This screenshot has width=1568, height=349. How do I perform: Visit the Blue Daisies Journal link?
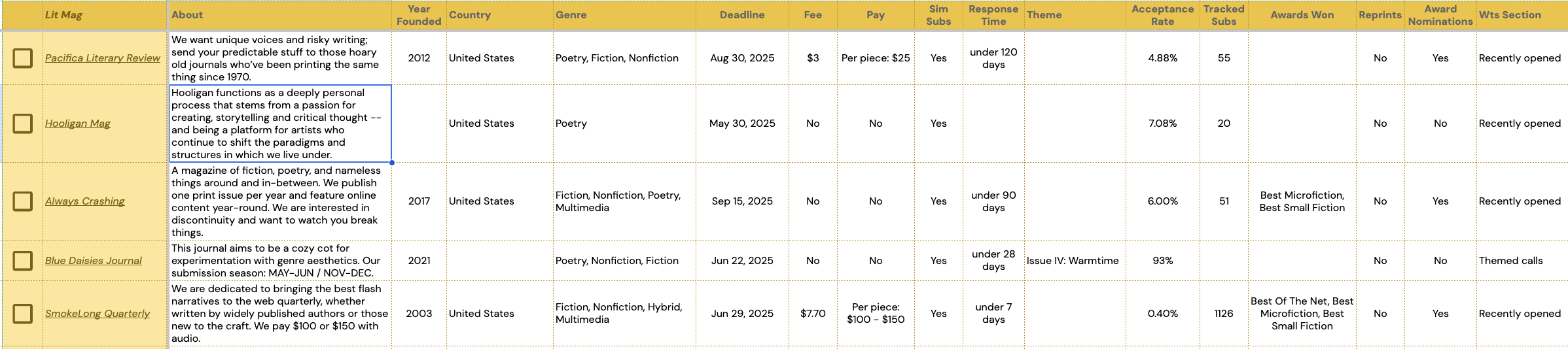tap(94, 261)
